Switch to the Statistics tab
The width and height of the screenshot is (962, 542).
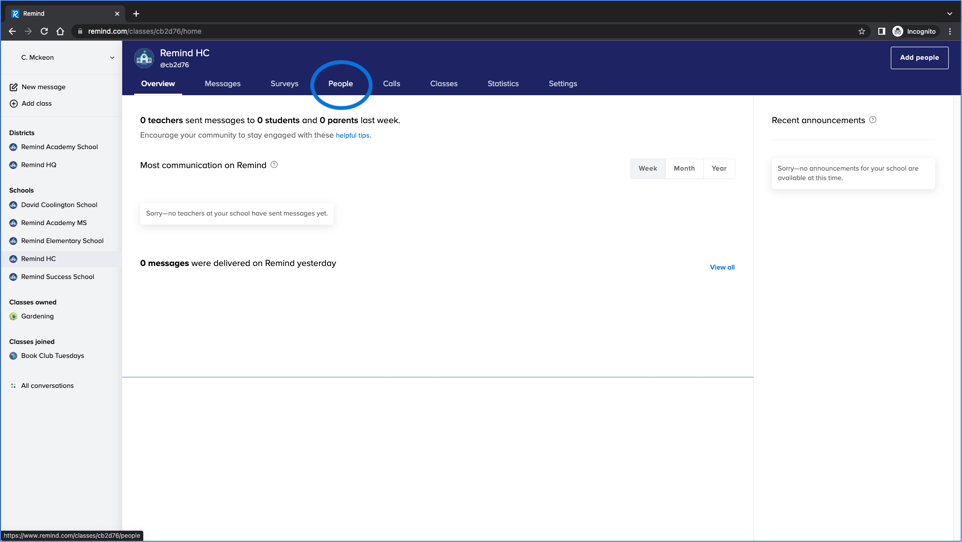pyautogui.click(x=503, y=84)
